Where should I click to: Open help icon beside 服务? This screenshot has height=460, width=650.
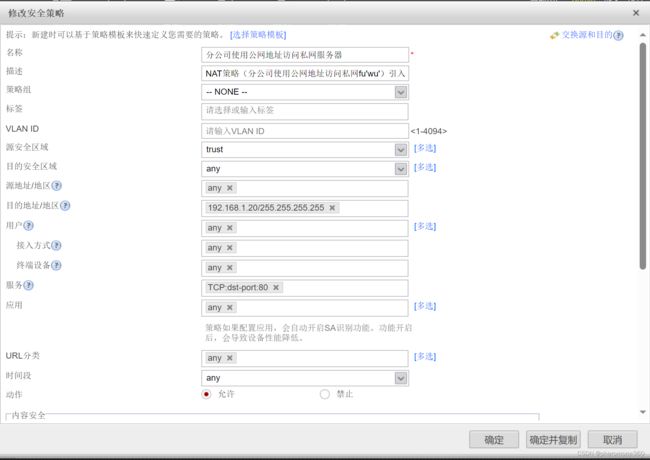coord(29,285)
